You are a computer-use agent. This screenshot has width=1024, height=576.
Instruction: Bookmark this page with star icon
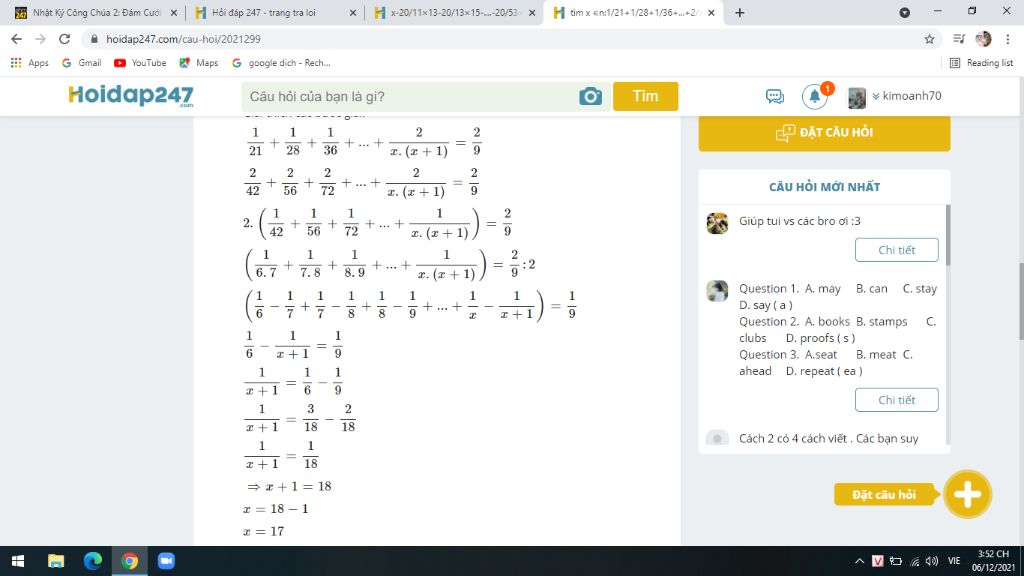(929, 39)
